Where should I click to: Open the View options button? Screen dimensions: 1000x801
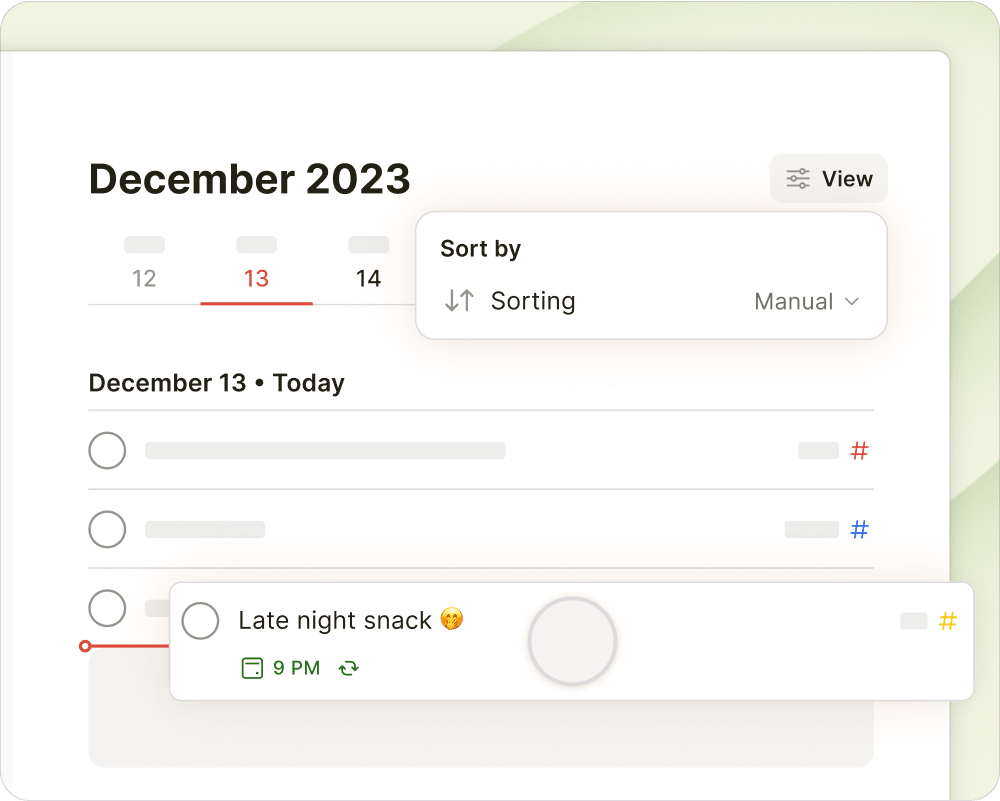(828, 179)
